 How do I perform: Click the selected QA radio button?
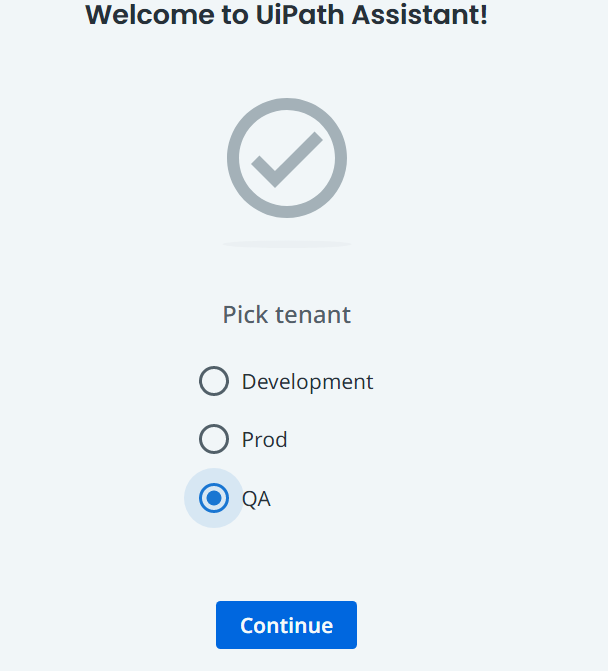[x=214, y=498]
